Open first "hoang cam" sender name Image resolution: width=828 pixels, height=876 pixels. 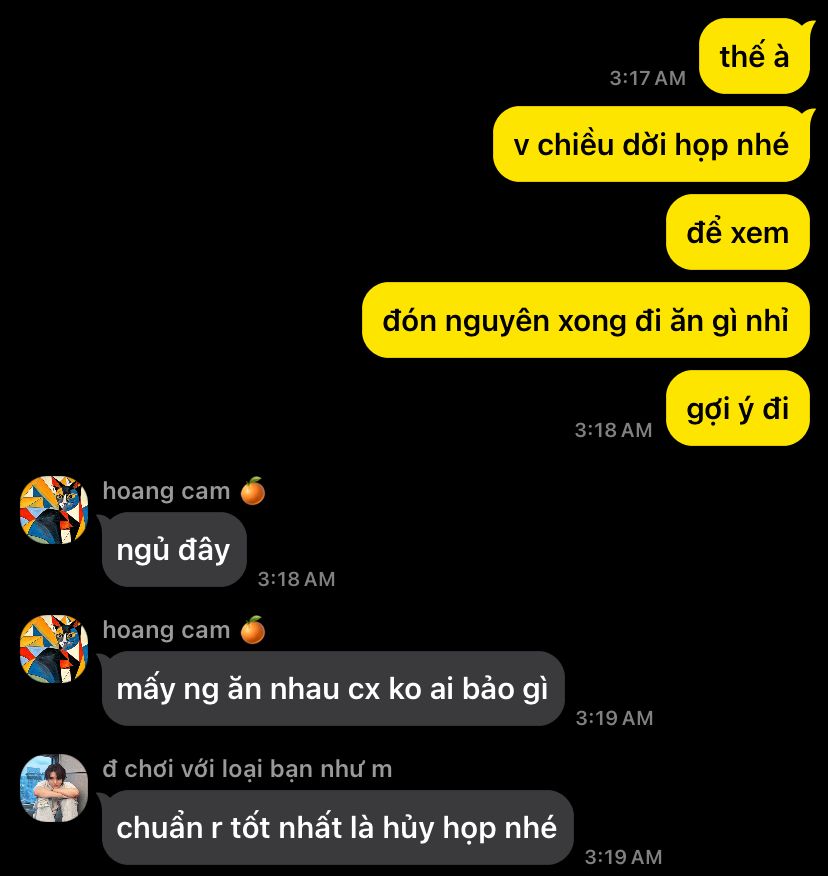(166, 491)
